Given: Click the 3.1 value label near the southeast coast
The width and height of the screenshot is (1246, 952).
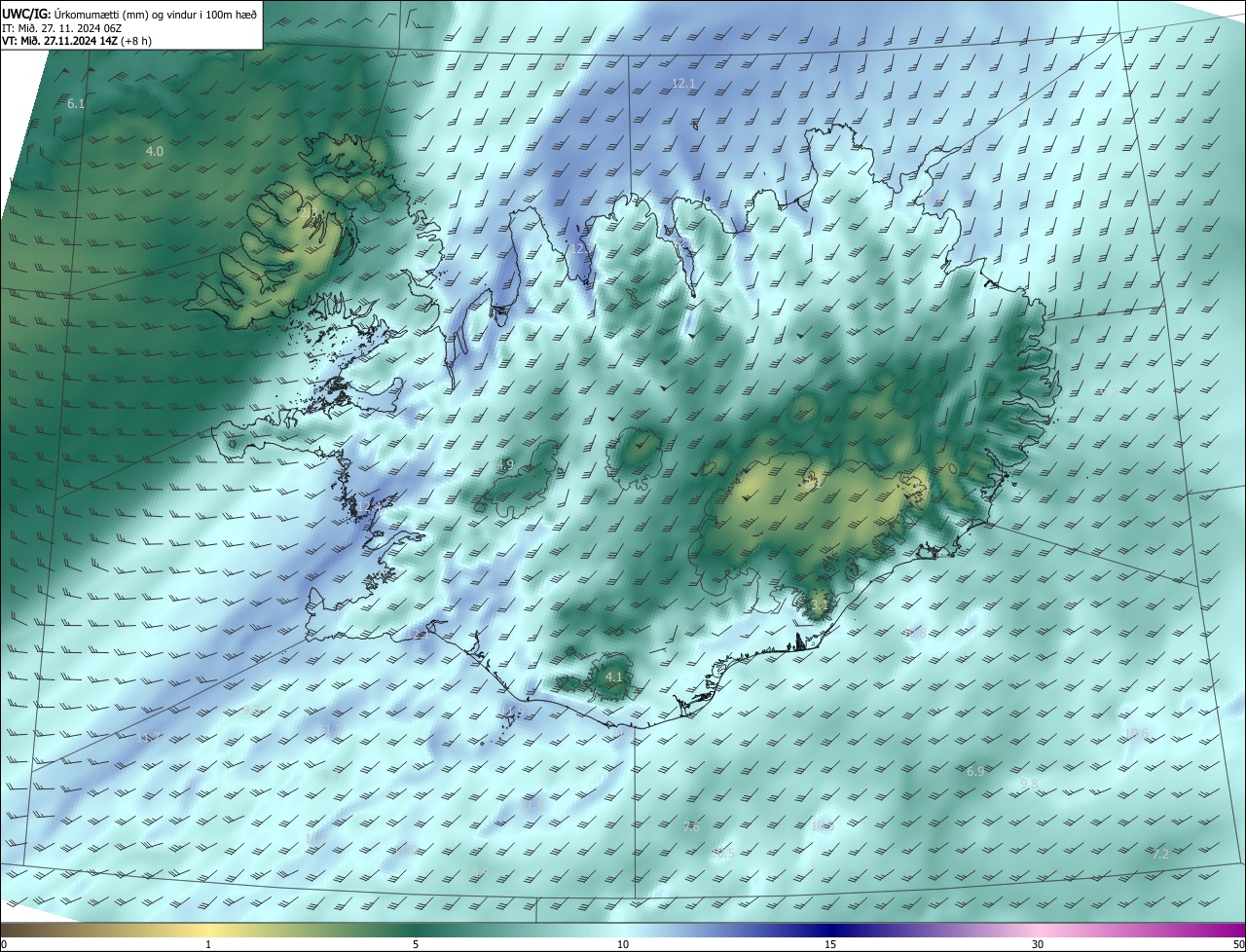Looking at the screenshot, I should 820,605.
